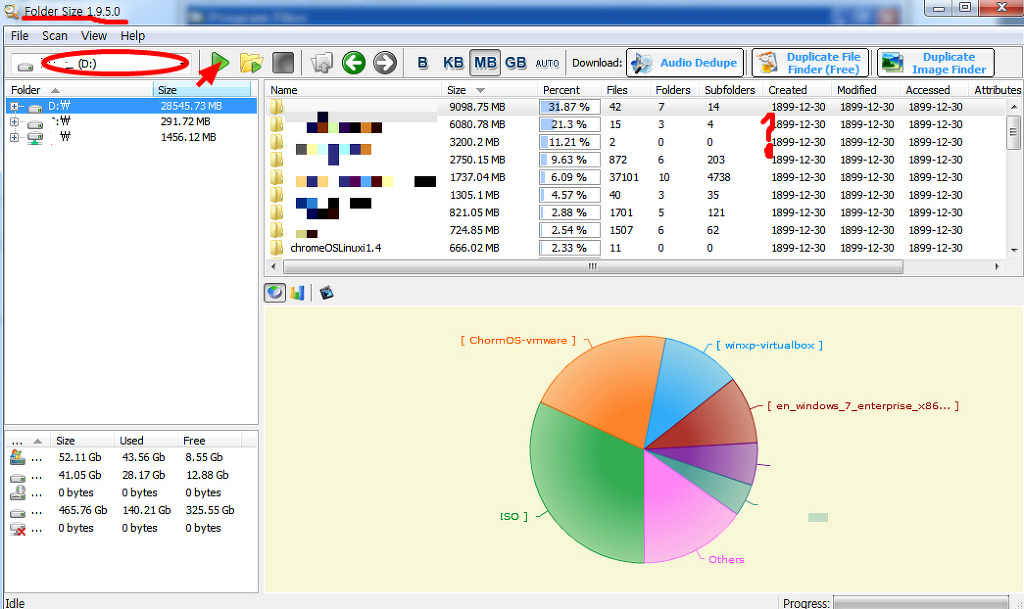Click the film clapper icon
This screenshot has height=609, width=1024.
tap(325, 292)
